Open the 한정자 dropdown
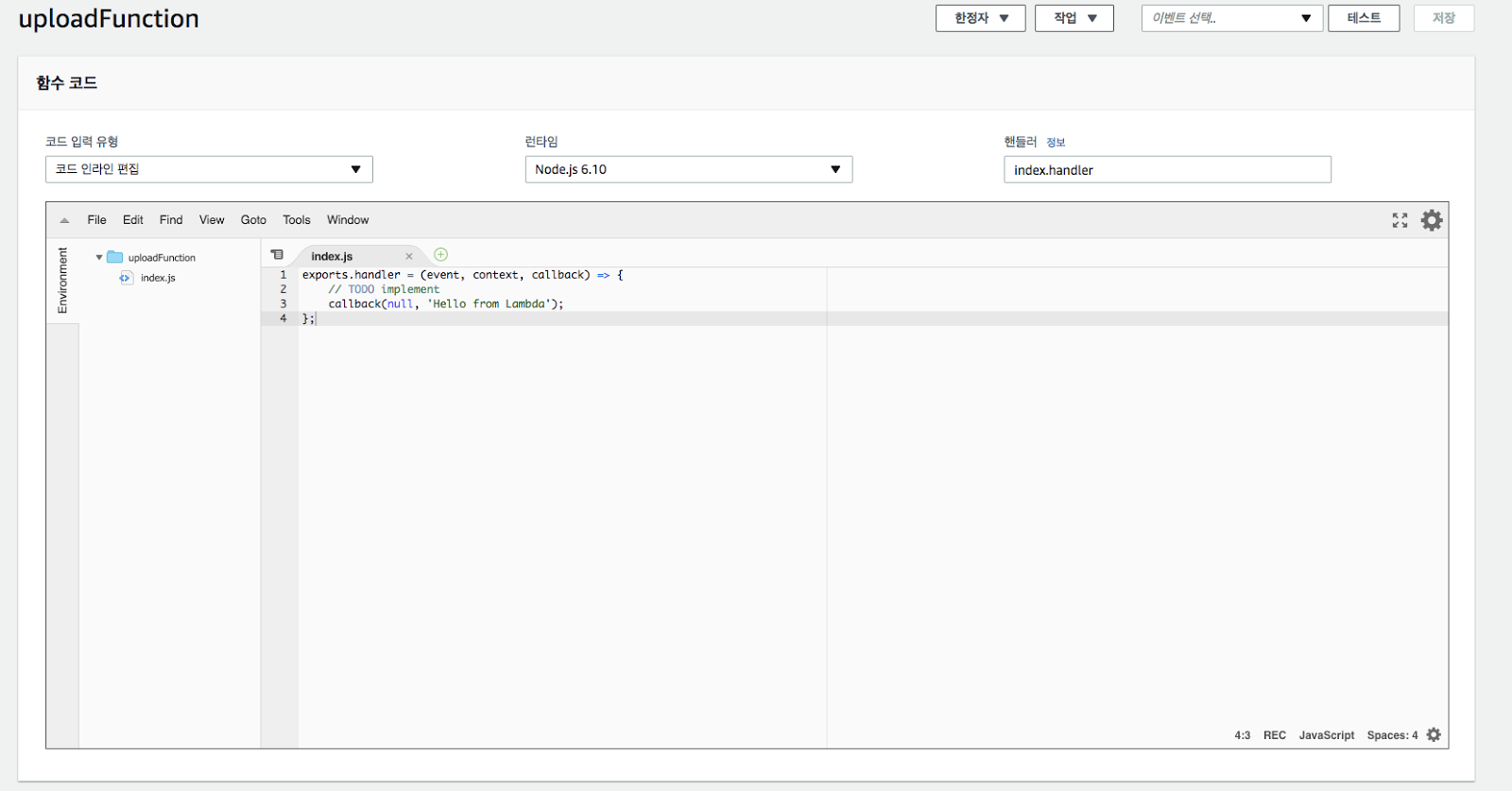The height and width of the screenshot is (791, 1512). point(980,18)
